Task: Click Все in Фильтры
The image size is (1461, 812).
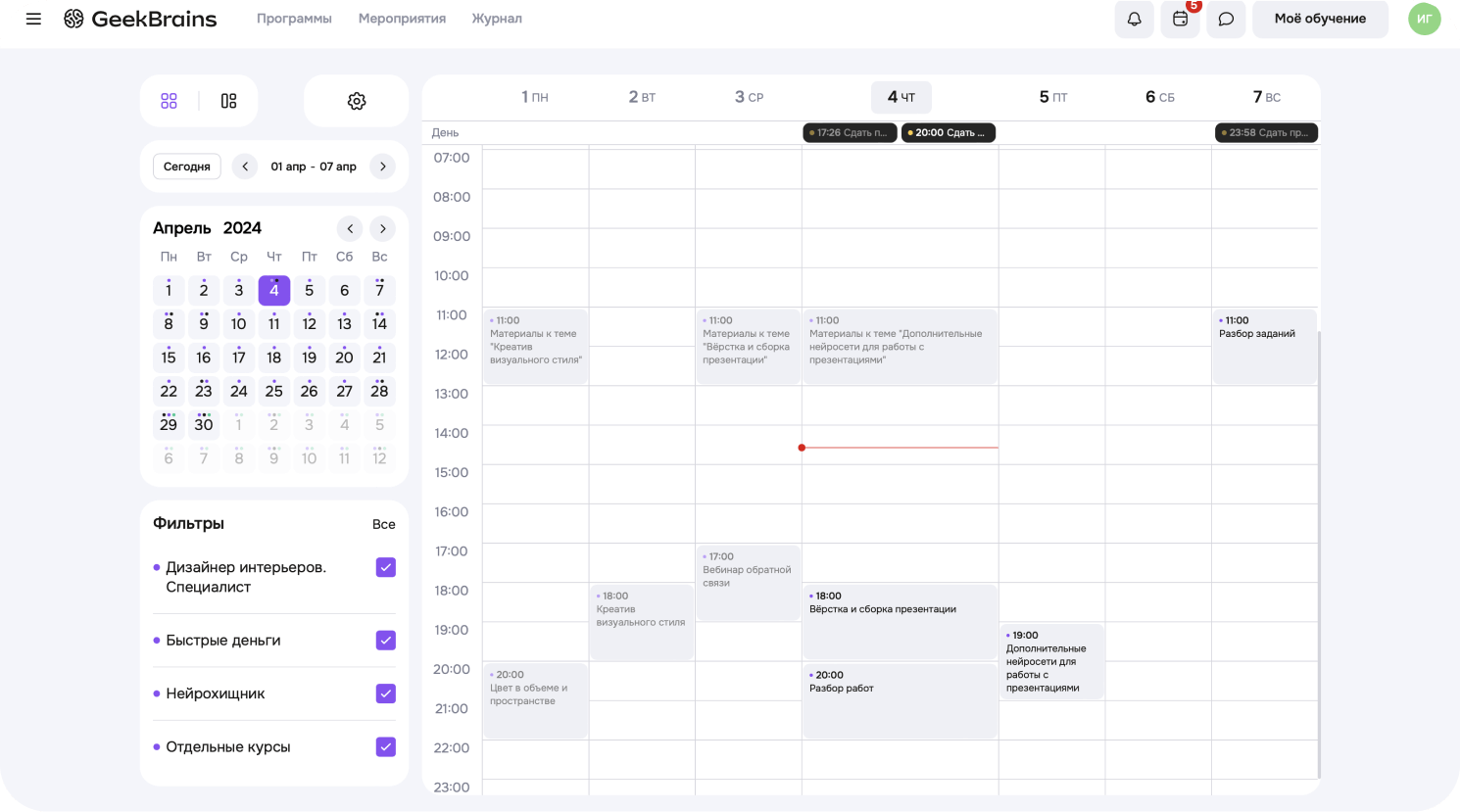Action: 384,524
